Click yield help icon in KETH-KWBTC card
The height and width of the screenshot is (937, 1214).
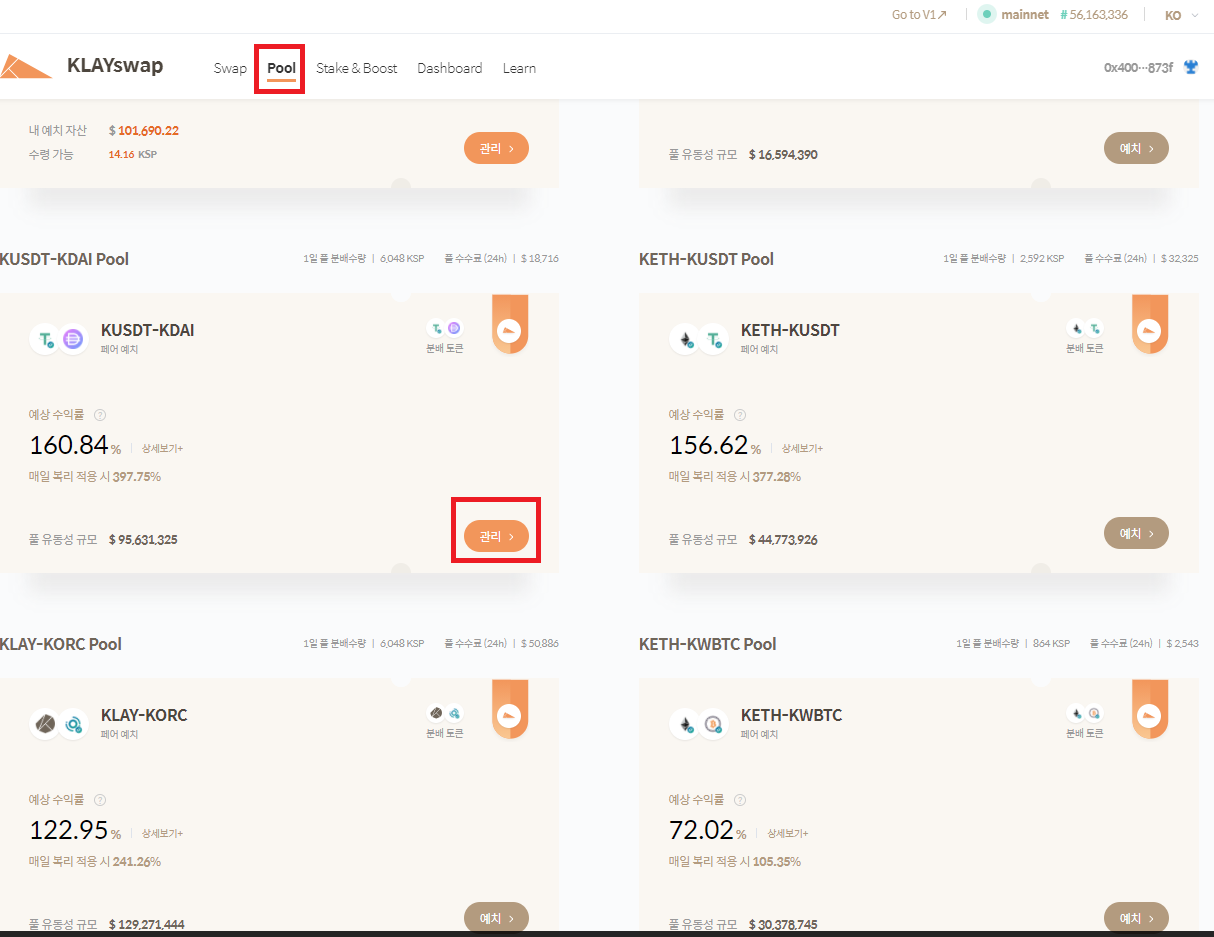[740, 800]
